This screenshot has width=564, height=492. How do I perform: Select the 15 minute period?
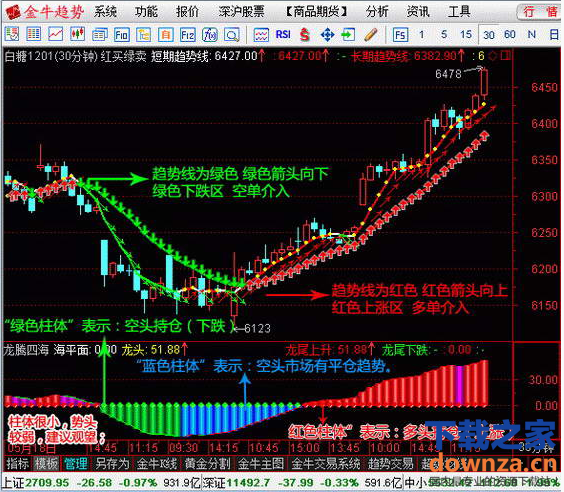[x=465, y=35]
